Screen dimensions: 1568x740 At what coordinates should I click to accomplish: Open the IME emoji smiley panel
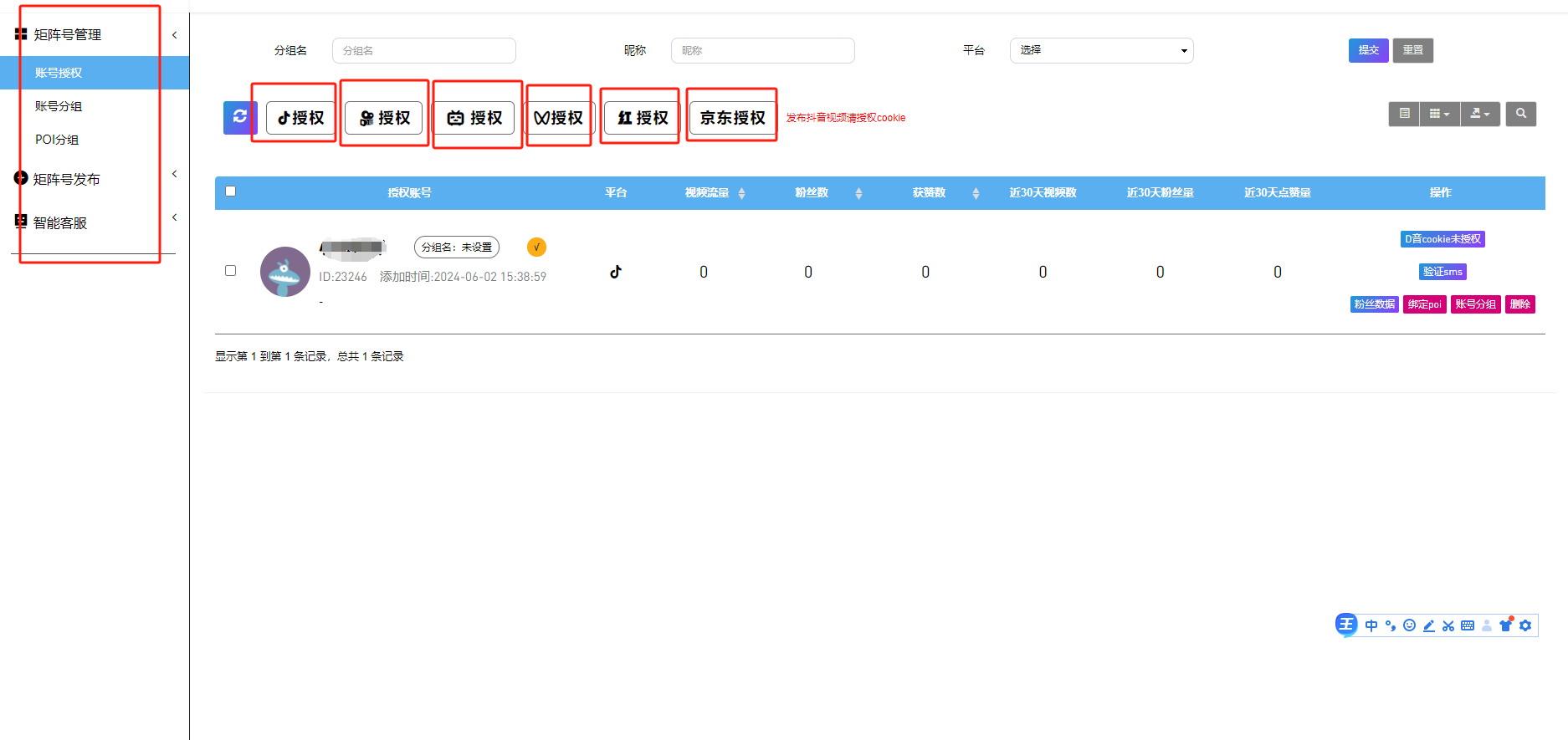[1410, 625]
